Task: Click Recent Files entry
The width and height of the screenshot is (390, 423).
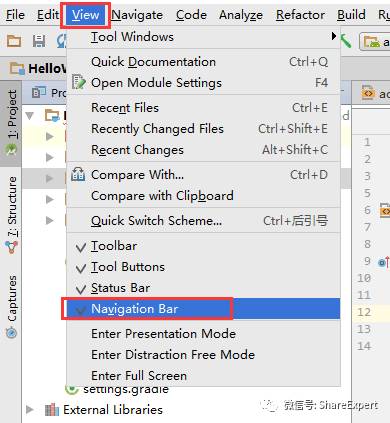Action: 203,108
